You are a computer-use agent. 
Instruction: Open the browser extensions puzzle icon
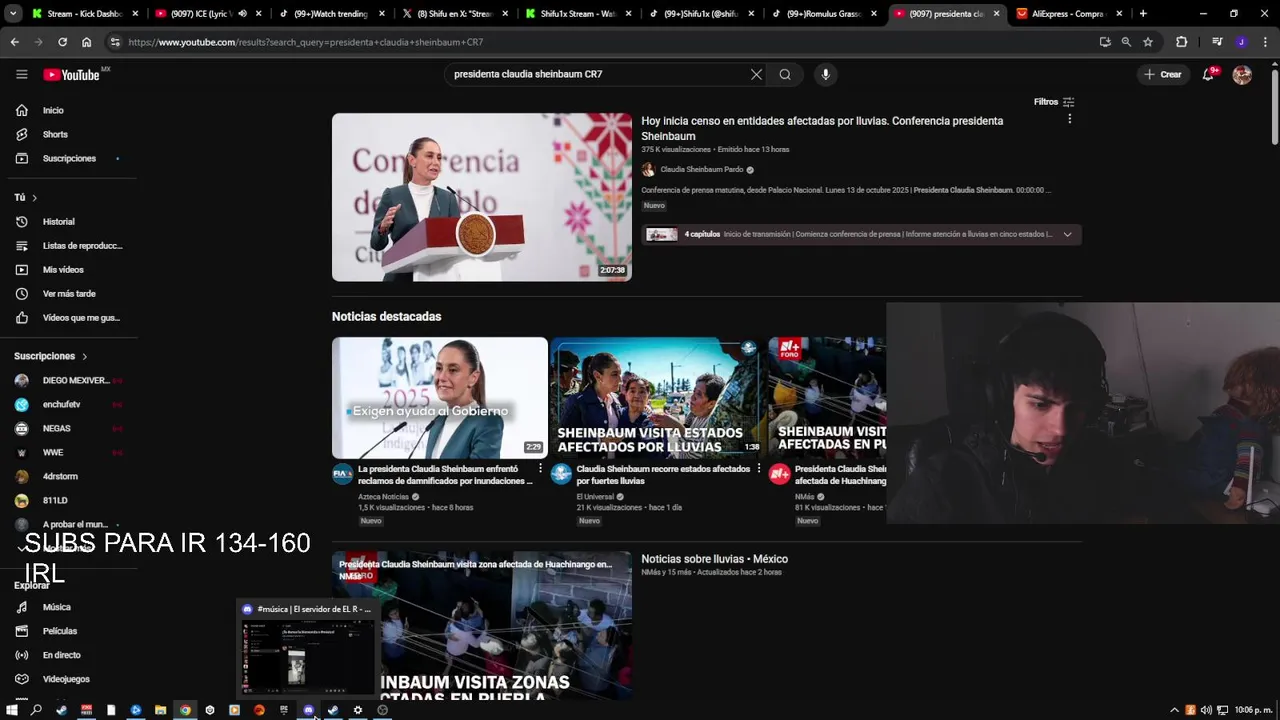(1182, 42)
